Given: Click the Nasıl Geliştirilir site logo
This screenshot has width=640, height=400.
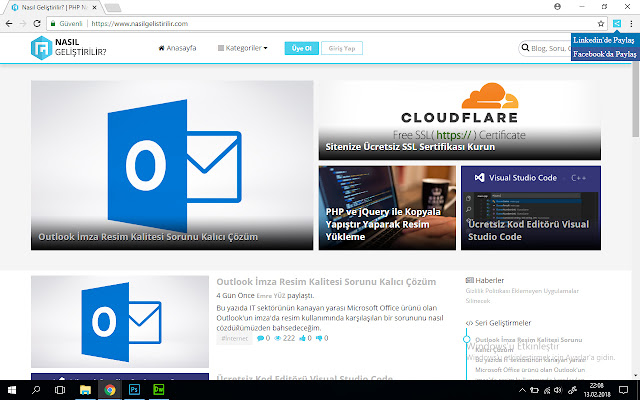Looking at the screenshot, I should 68,47.
